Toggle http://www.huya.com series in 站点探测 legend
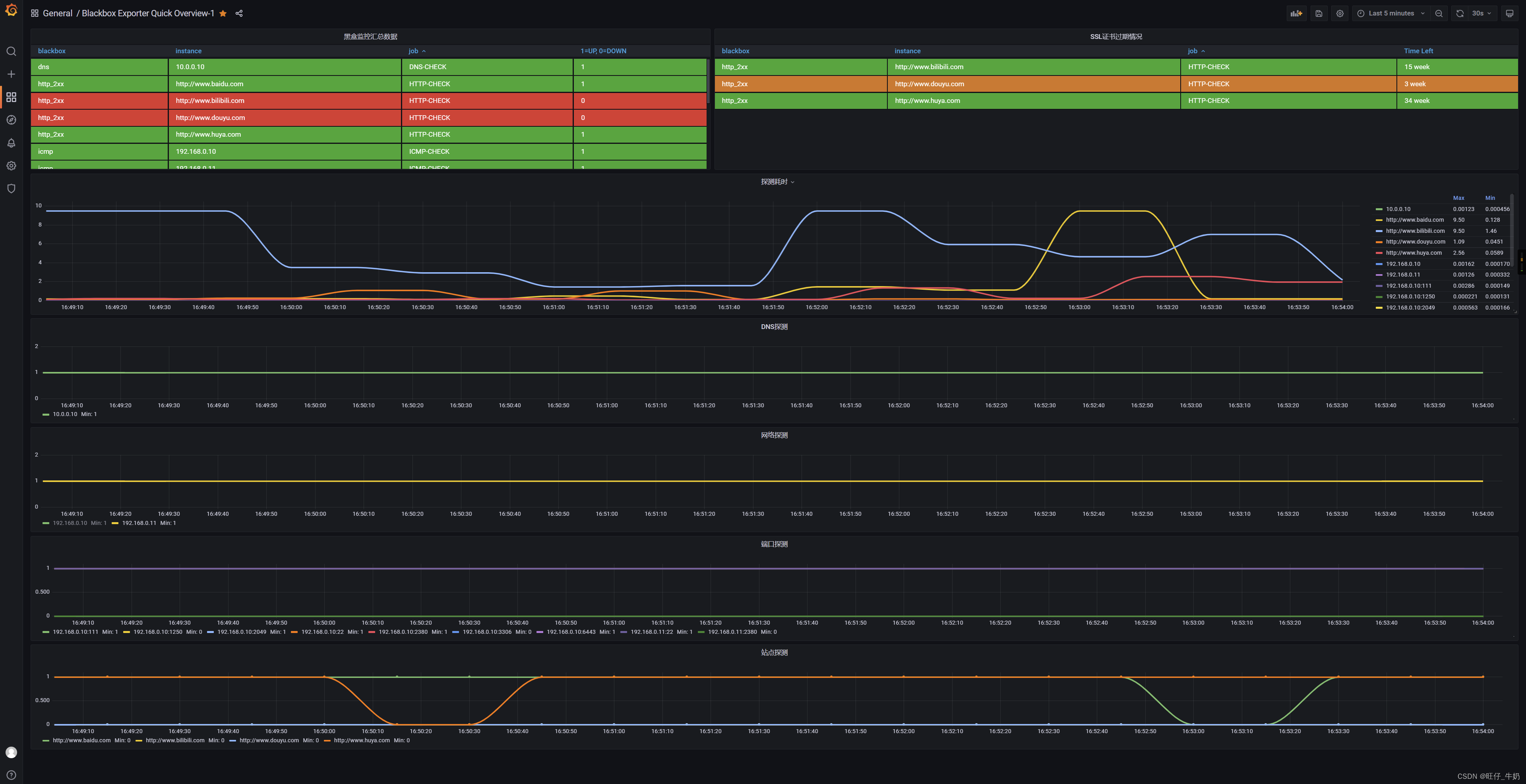1526x784 pixels. [x=362, y=740]
